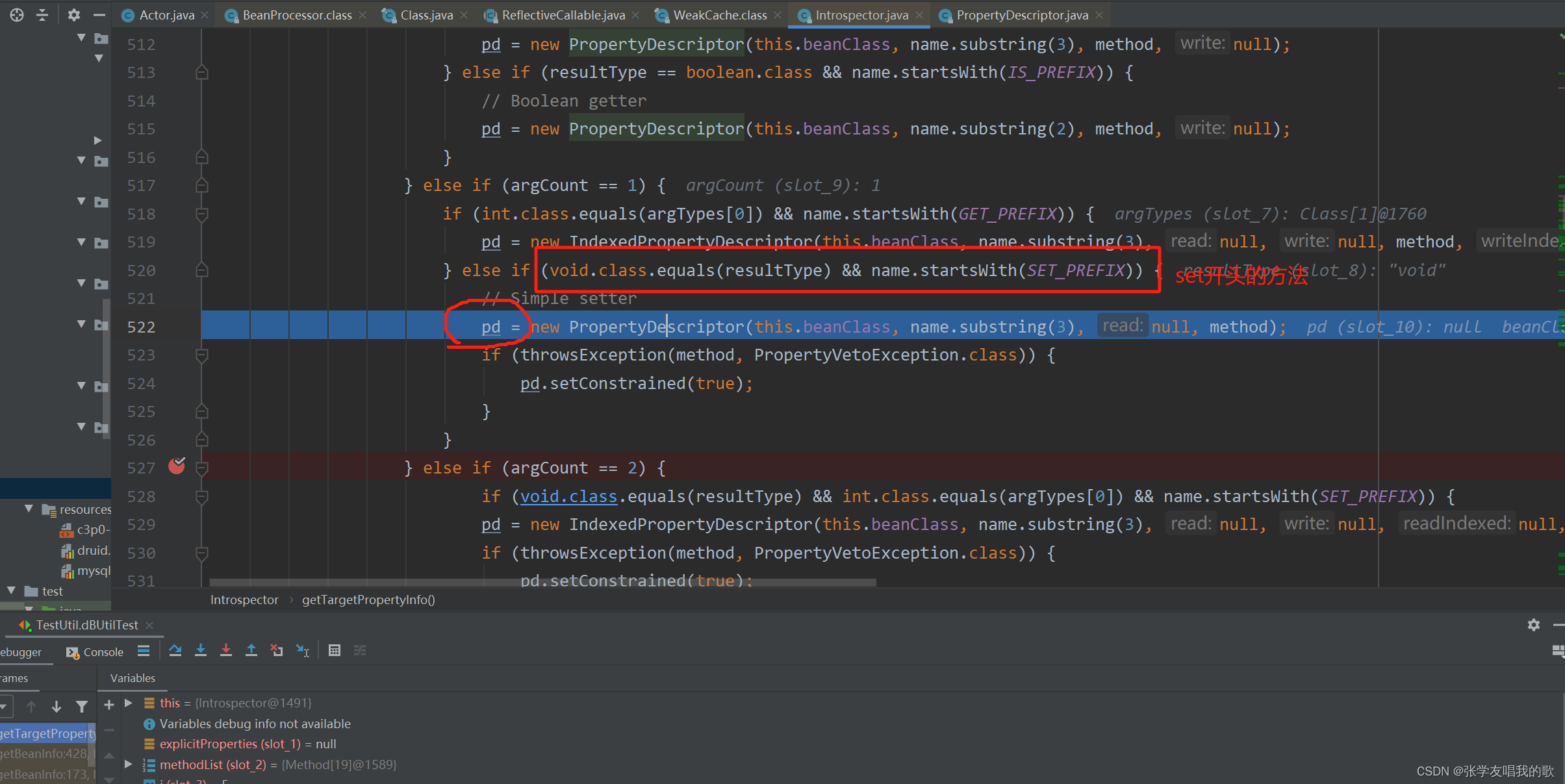1565x784 pixels.
Task: Open the Evaluate Expression calculator icon
Action: coord(335,650)
